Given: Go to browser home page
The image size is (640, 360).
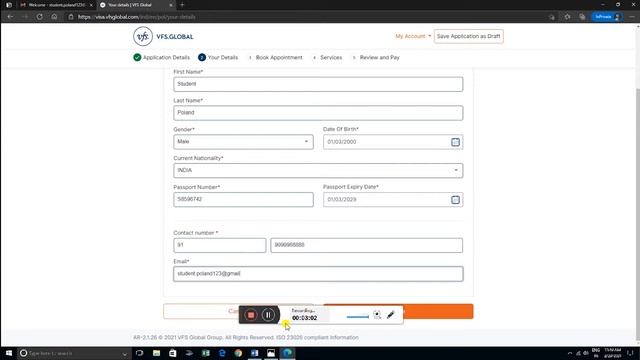Looking at the screenshot, I should pyautogui.click(x=54, y=17).
